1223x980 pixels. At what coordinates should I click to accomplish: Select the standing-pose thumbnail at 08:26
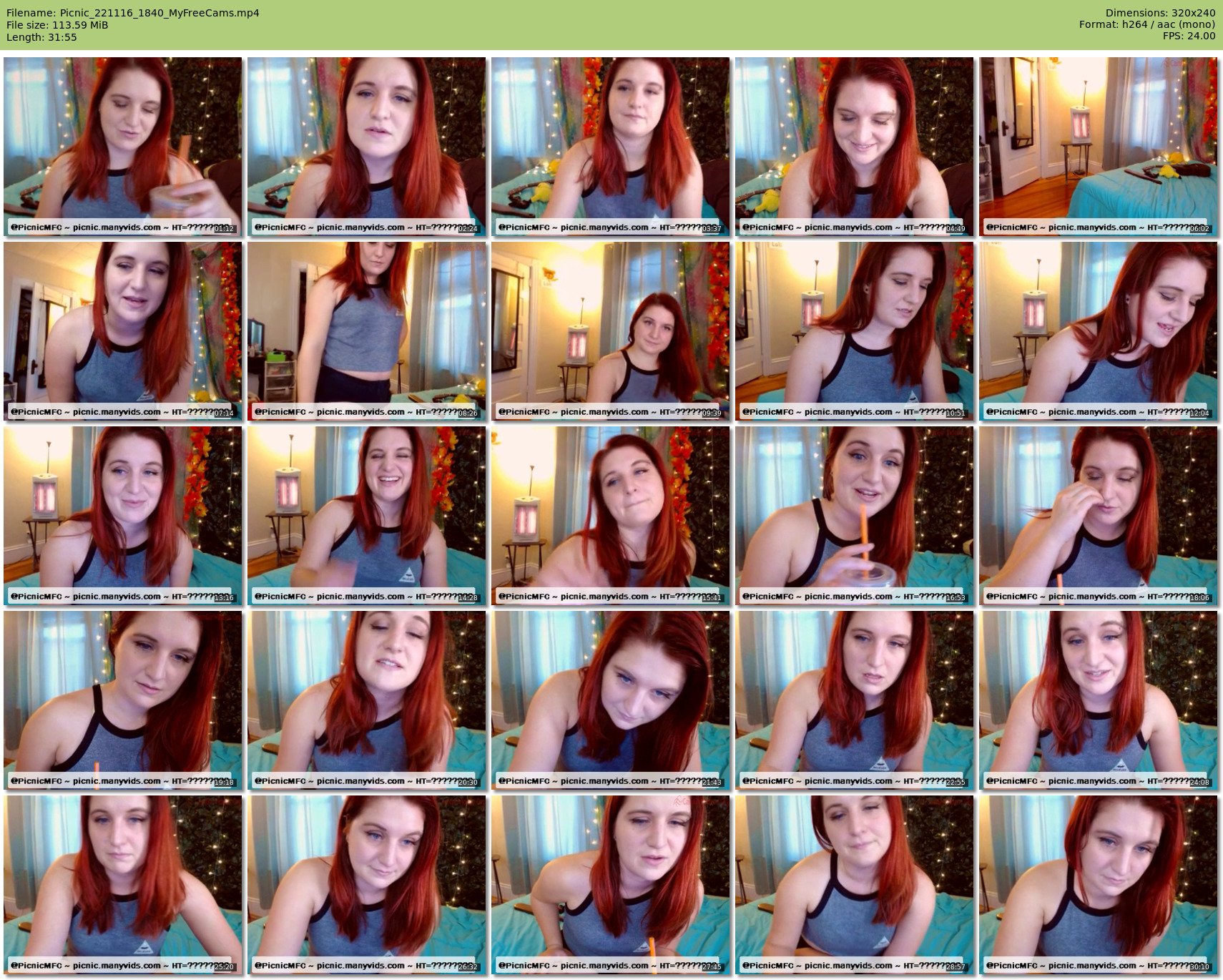point(366,331)
